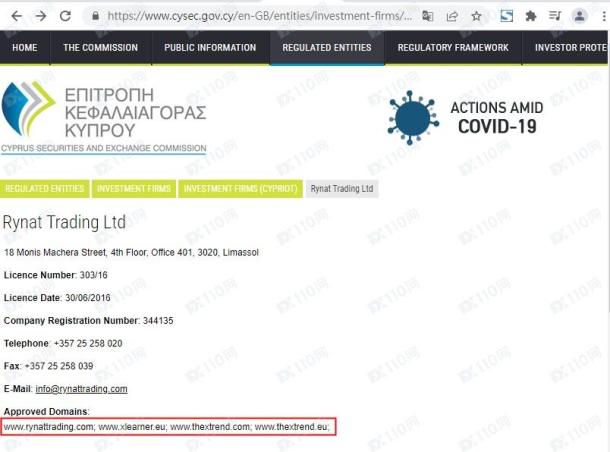
Task: Click the Monis Machera Street address line
Action: 131,252
